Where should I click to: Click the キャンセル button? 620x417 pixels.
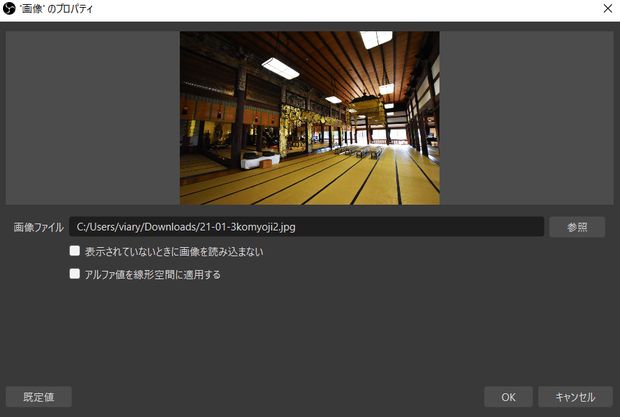pos(575,397)
